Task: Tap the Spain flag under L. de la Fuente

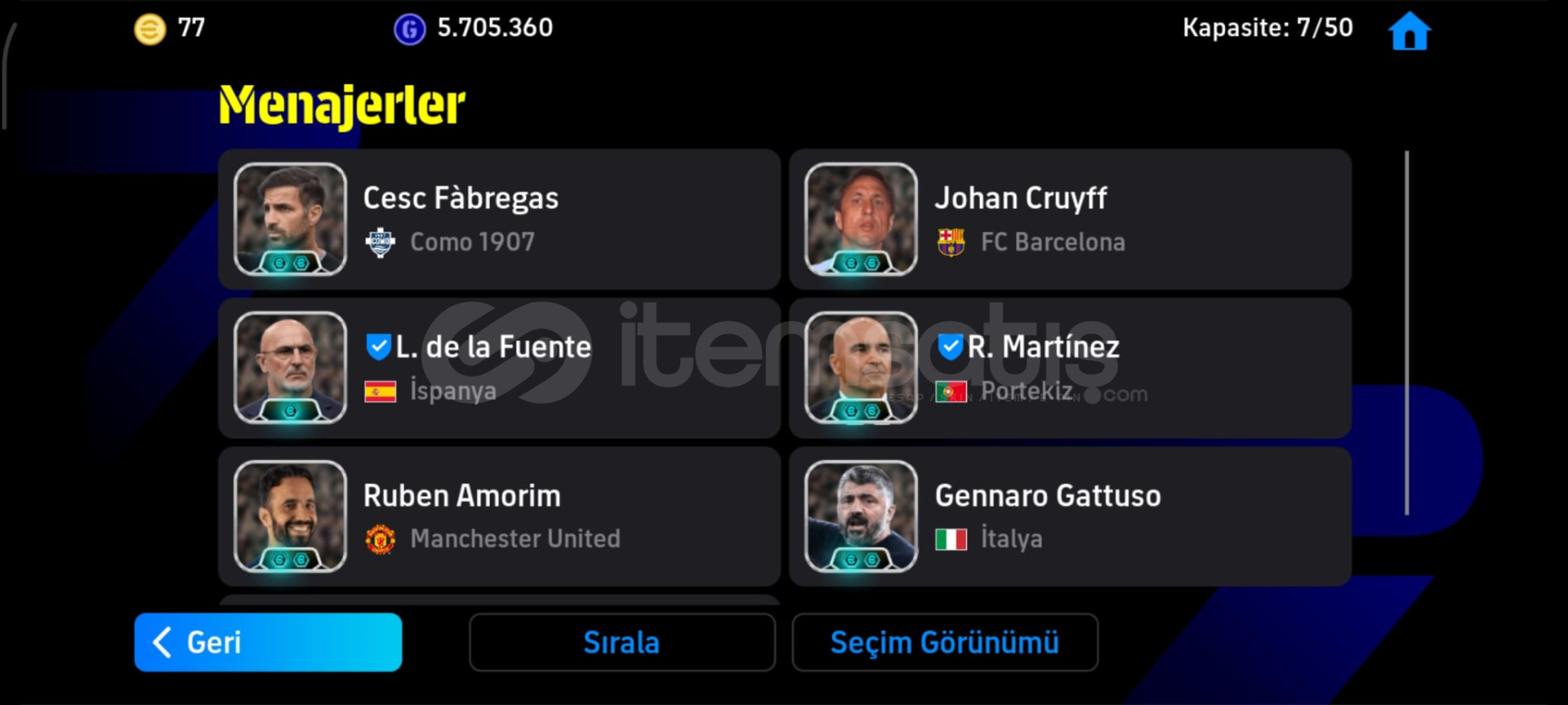Action: coord(380,392)
